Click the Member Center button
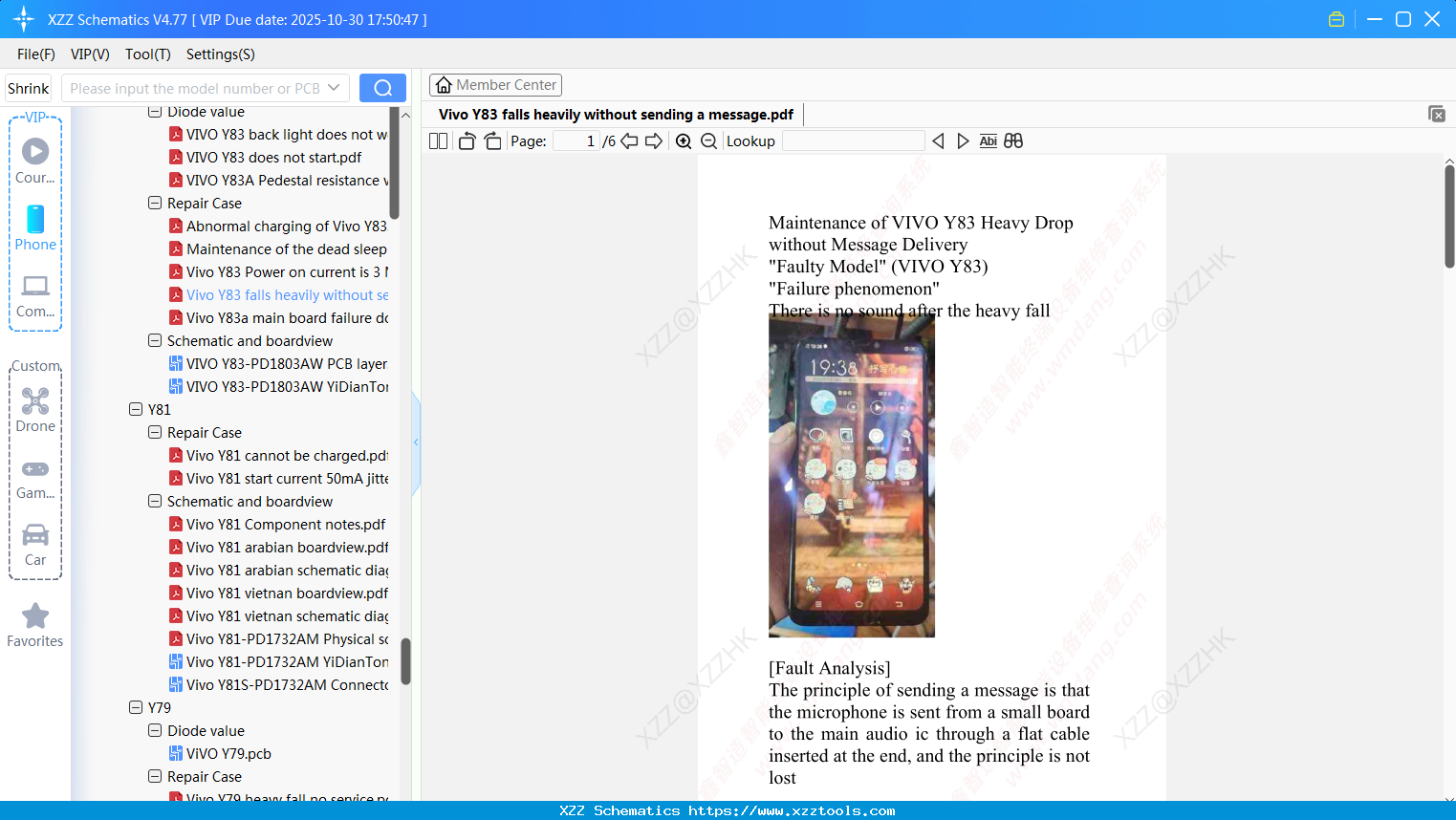 495,84
